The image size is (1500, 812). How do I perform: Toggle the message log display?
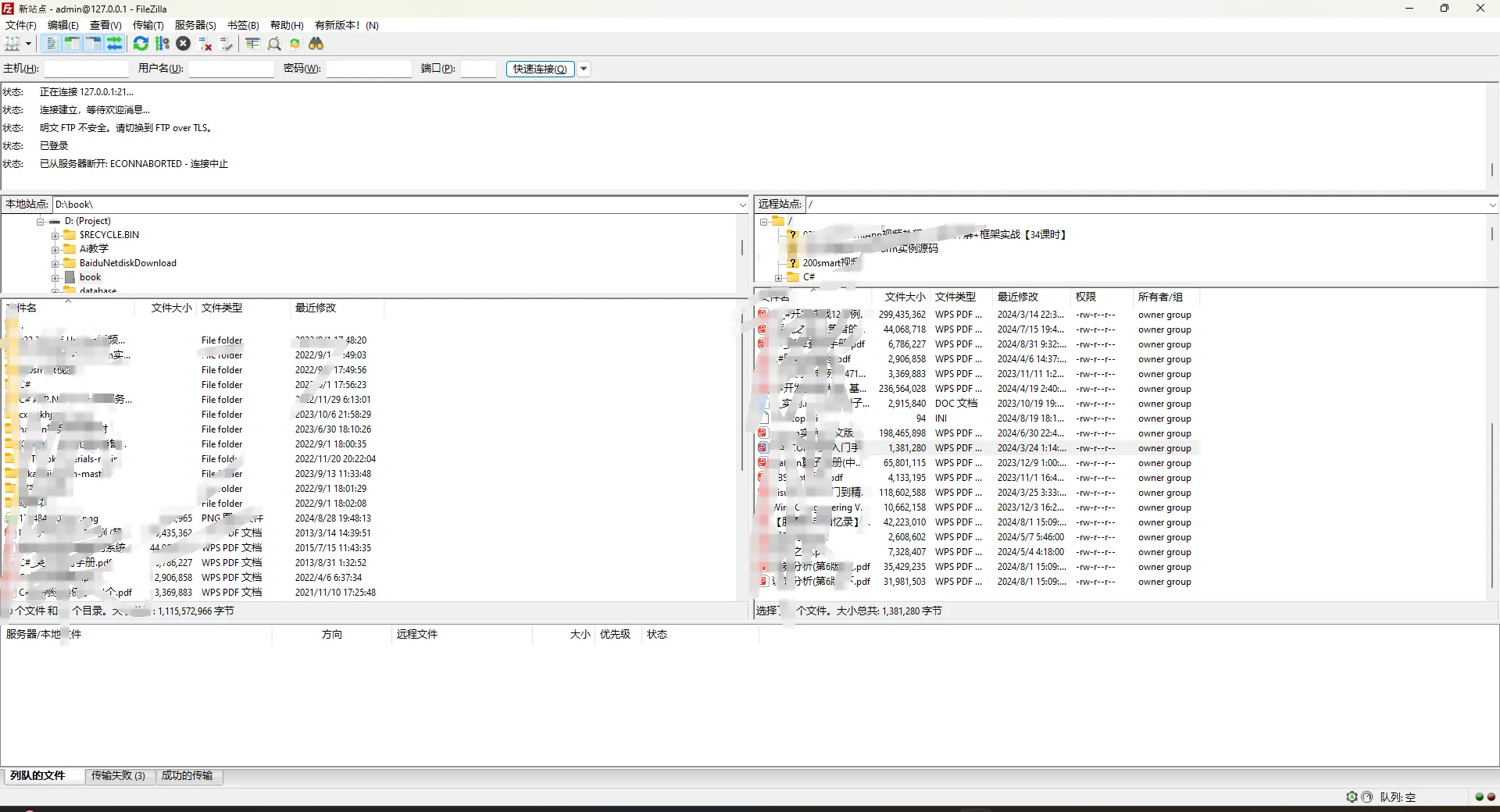tap(52, 45)
